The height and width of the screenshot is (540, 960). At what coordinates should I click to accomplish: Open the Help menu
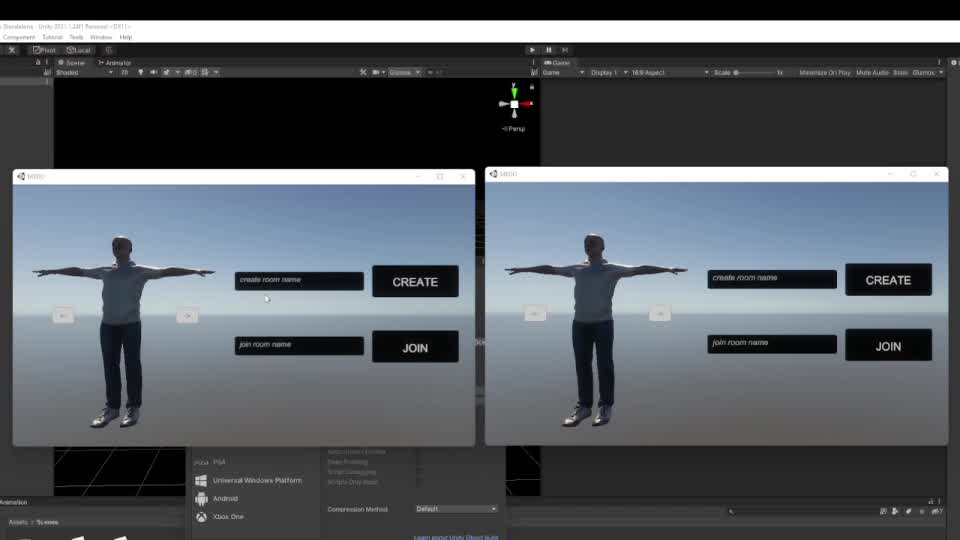pos(126,37)
